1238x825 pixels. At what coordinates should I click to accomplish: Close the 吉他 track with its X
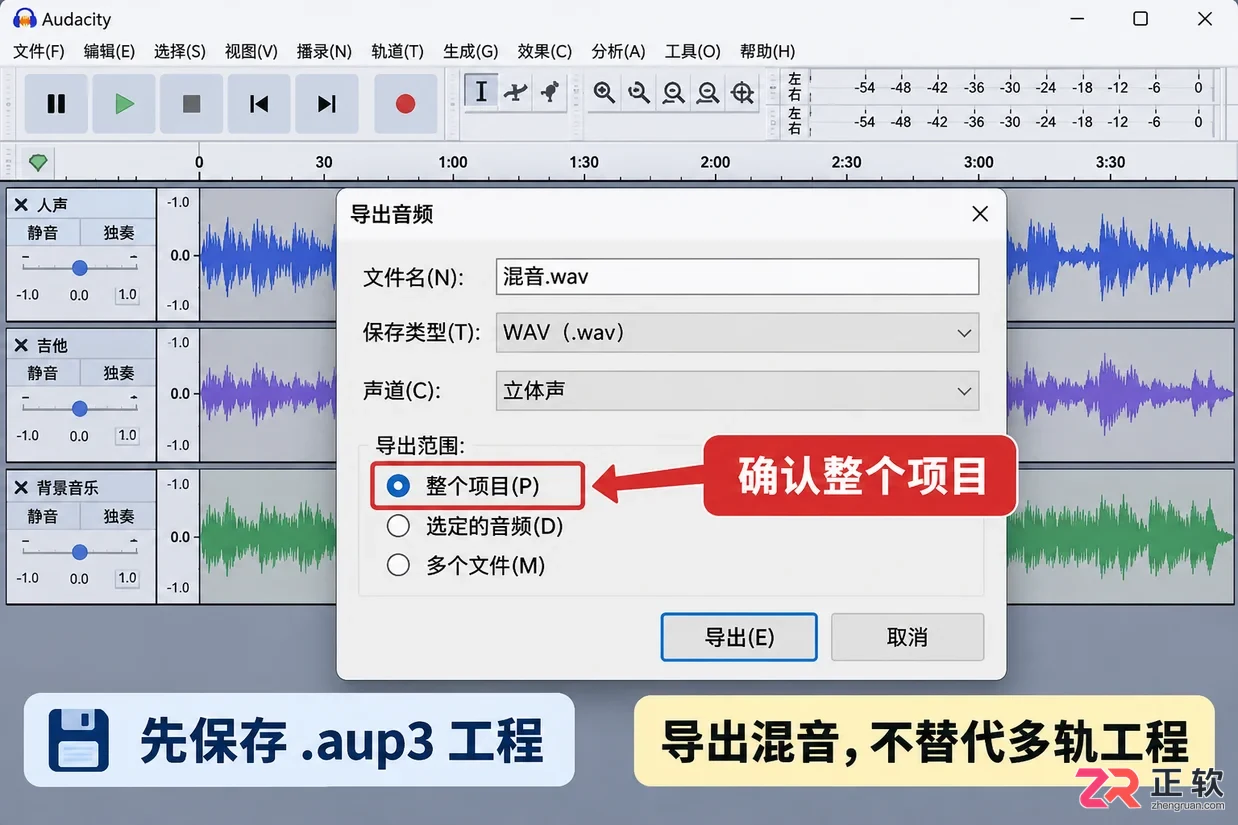tap(21, 346)
